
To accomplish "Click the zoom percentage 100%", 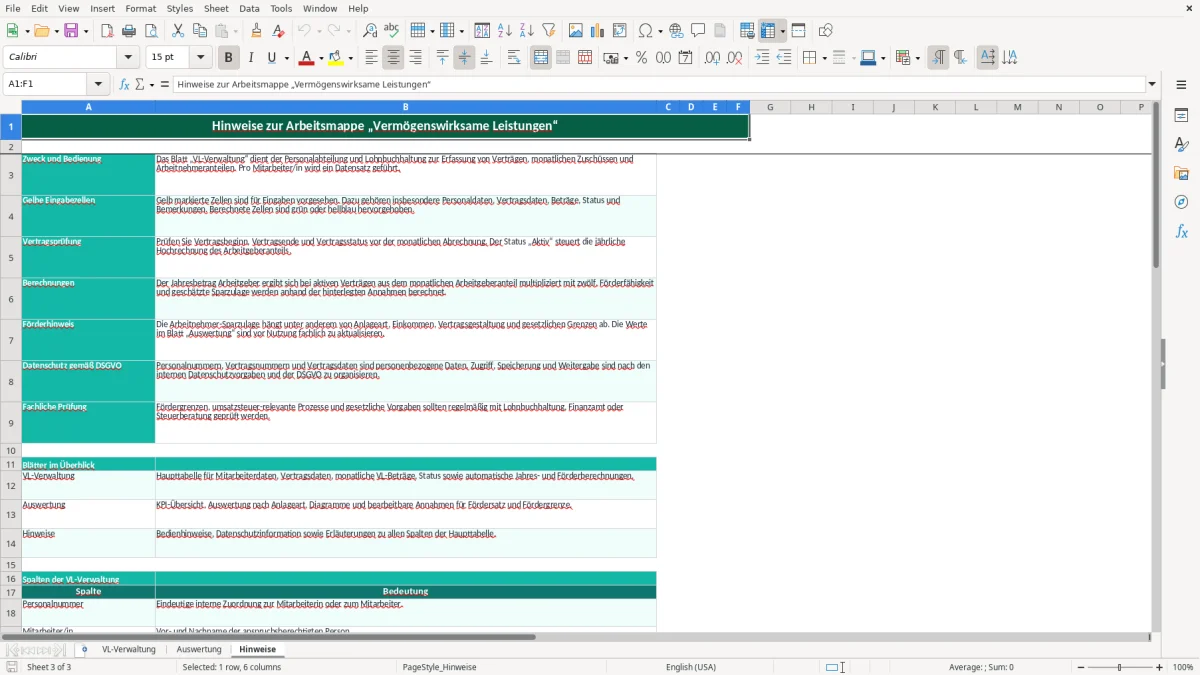I will coord(1183,667).
